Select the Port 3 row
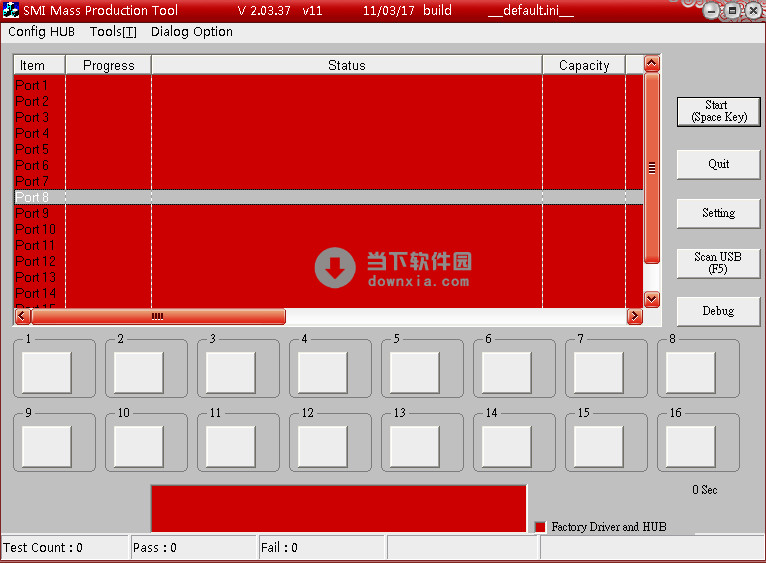766x564 pixels. click(x=328, y=118)
